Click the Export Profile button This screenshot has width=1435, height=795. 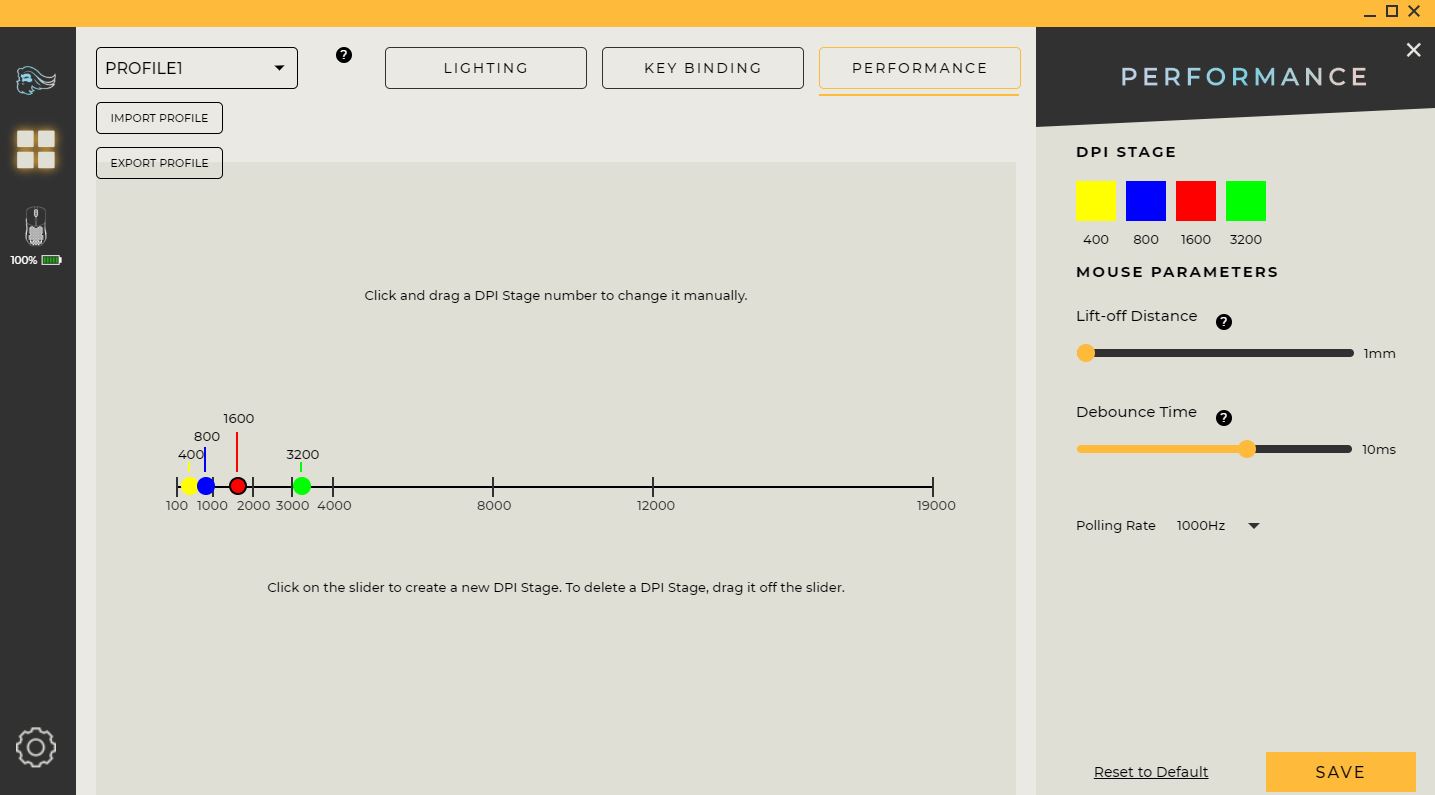point(159,163)
